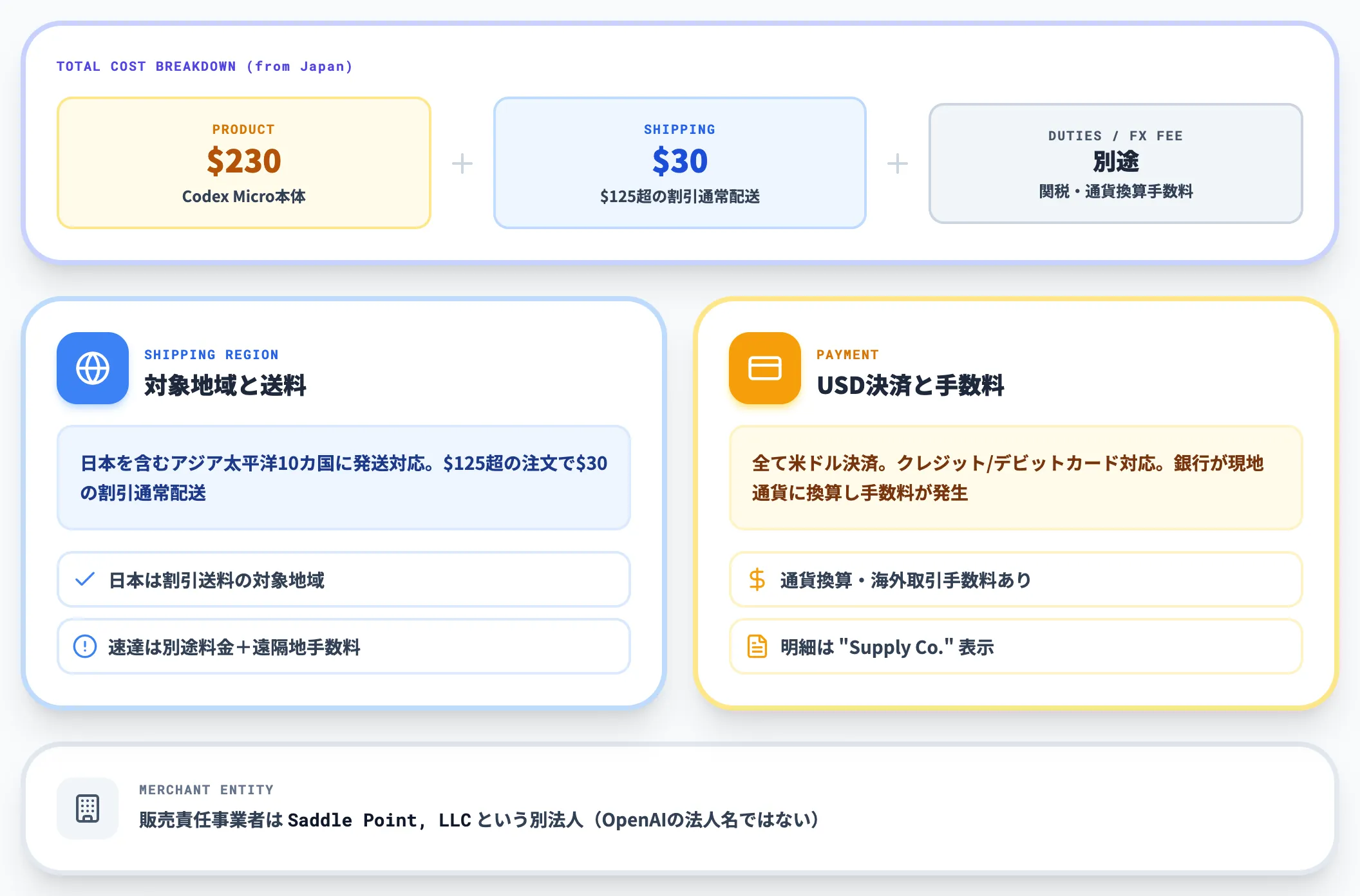Click the USD決済と手数料 heading
The width and height of the screenshot is (1360, 896).
(x=911, y=386)
